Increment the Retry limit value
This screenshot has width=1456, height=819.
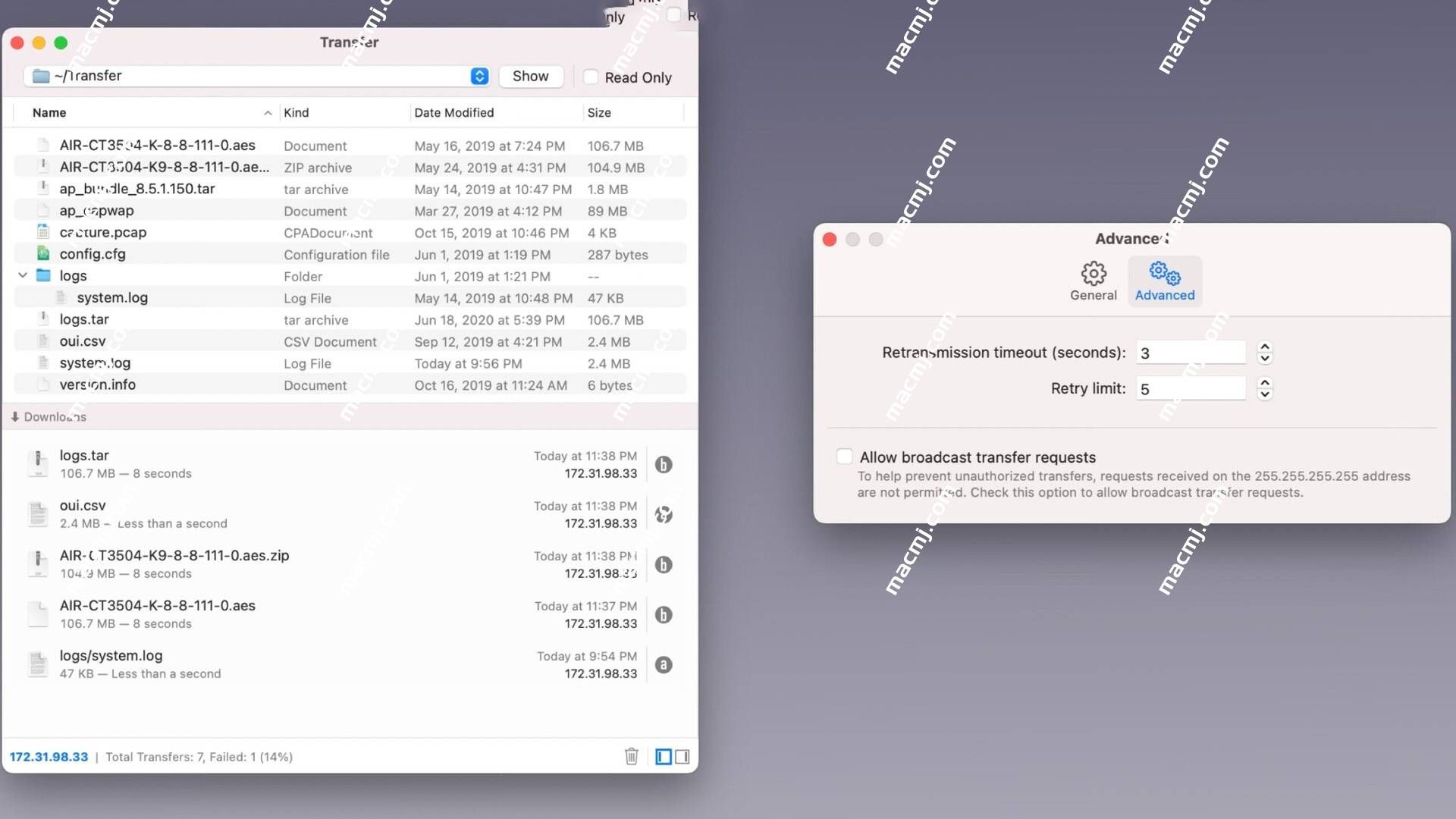click(x=1264, y=382)
